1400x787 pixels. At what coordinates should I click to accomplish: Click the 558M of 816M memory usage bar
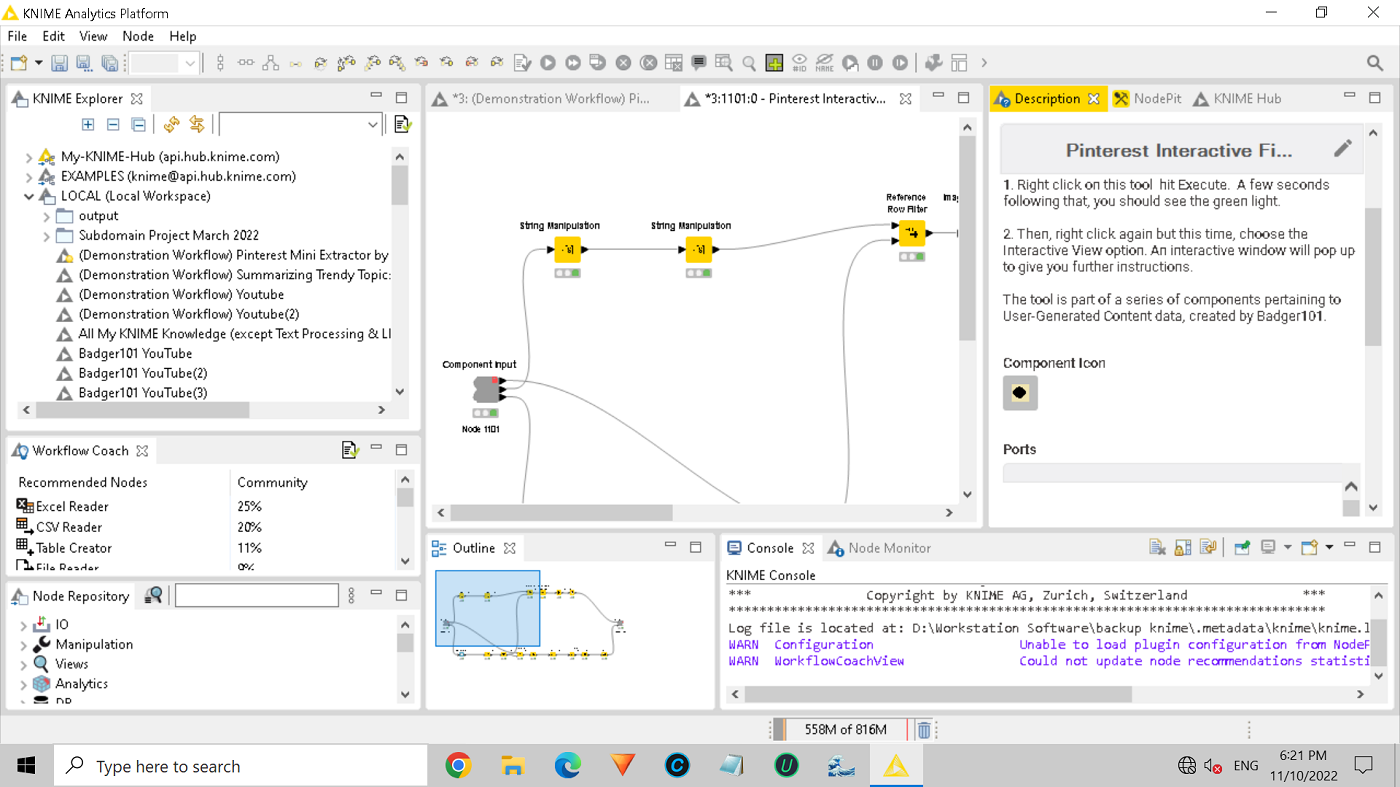coord(845,729)
